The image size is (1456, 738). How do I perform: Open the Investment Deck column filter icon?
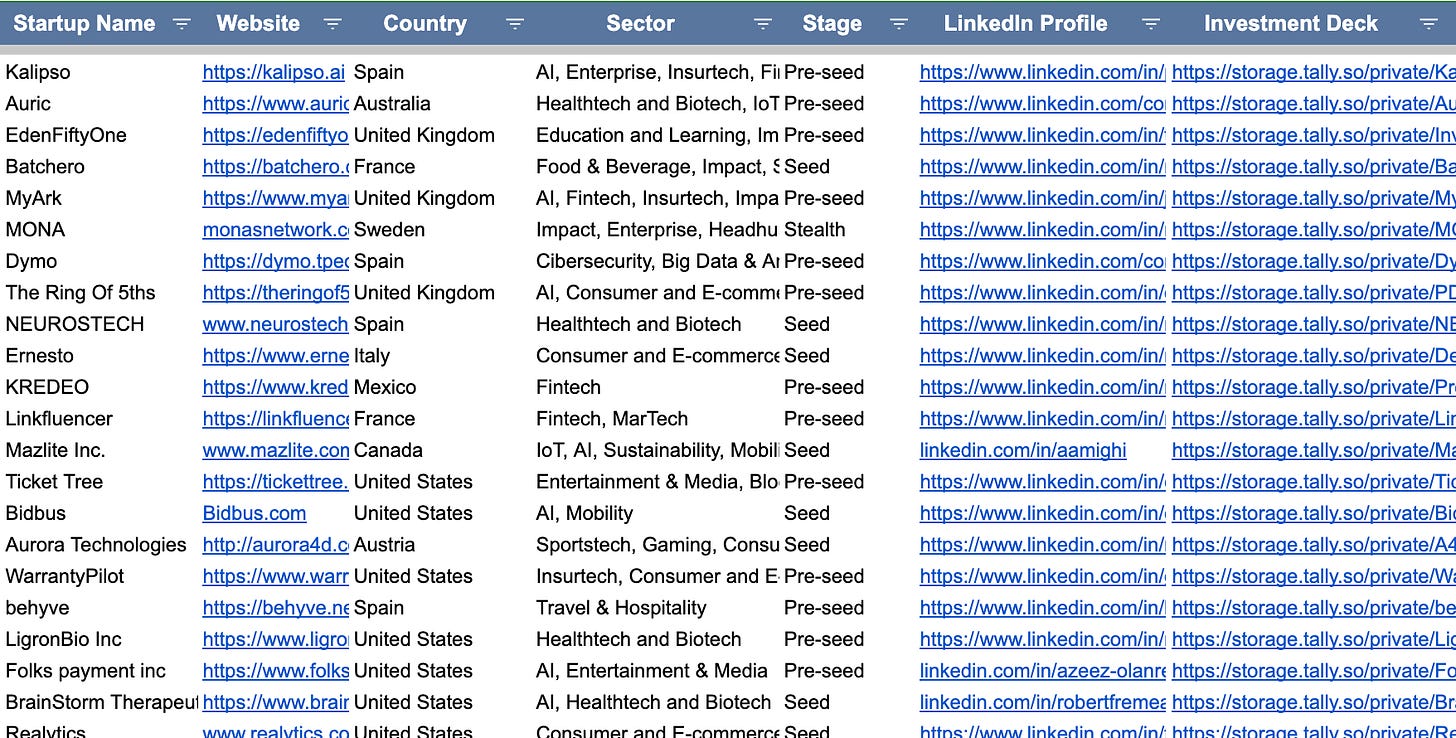pyautogui.click(x=1429, y=24)
